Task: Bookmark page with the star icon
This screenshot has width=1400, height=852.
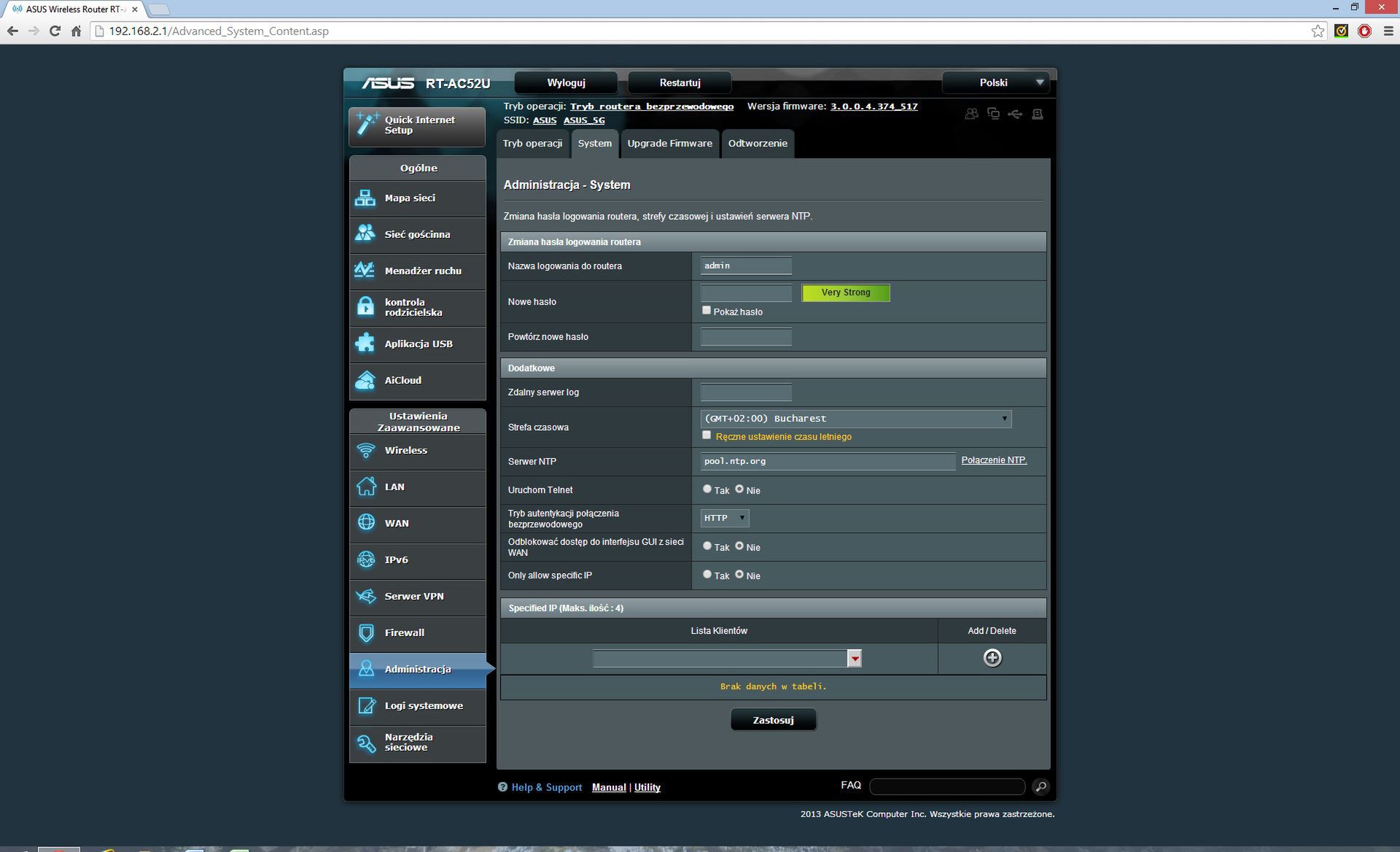Action: pos(1318,31)
